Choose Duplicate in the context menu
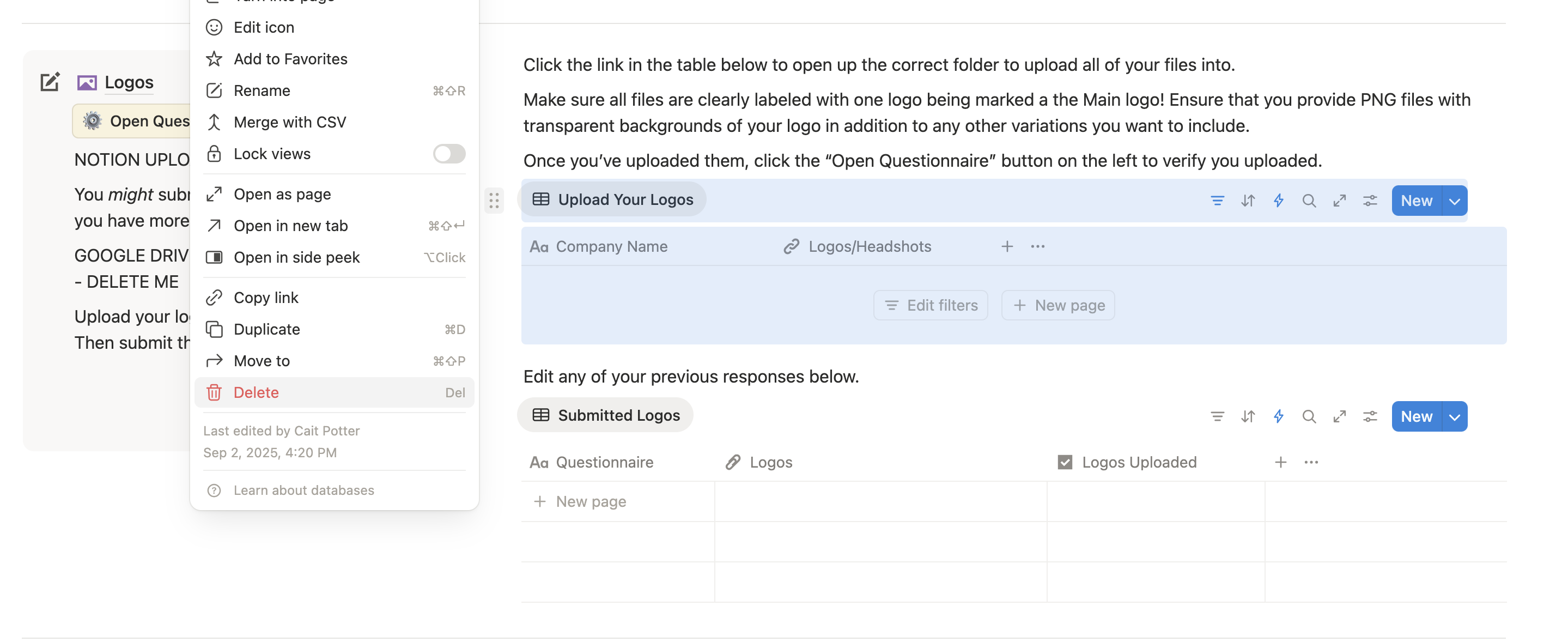This screenshot has height=642, width=1568. pyautogui.click(x=266, y=329)
